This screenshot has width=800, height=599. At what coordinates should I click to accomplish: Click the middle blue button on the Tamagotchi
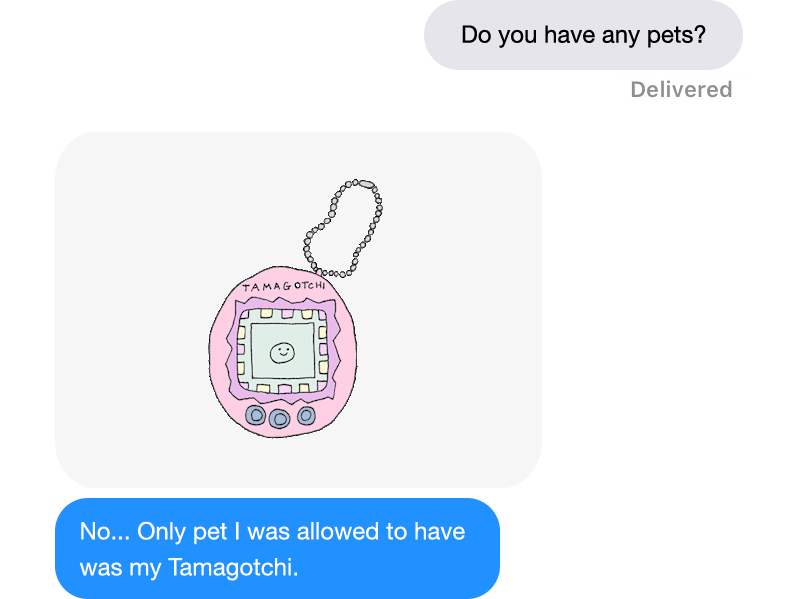[x=279, y=419]
